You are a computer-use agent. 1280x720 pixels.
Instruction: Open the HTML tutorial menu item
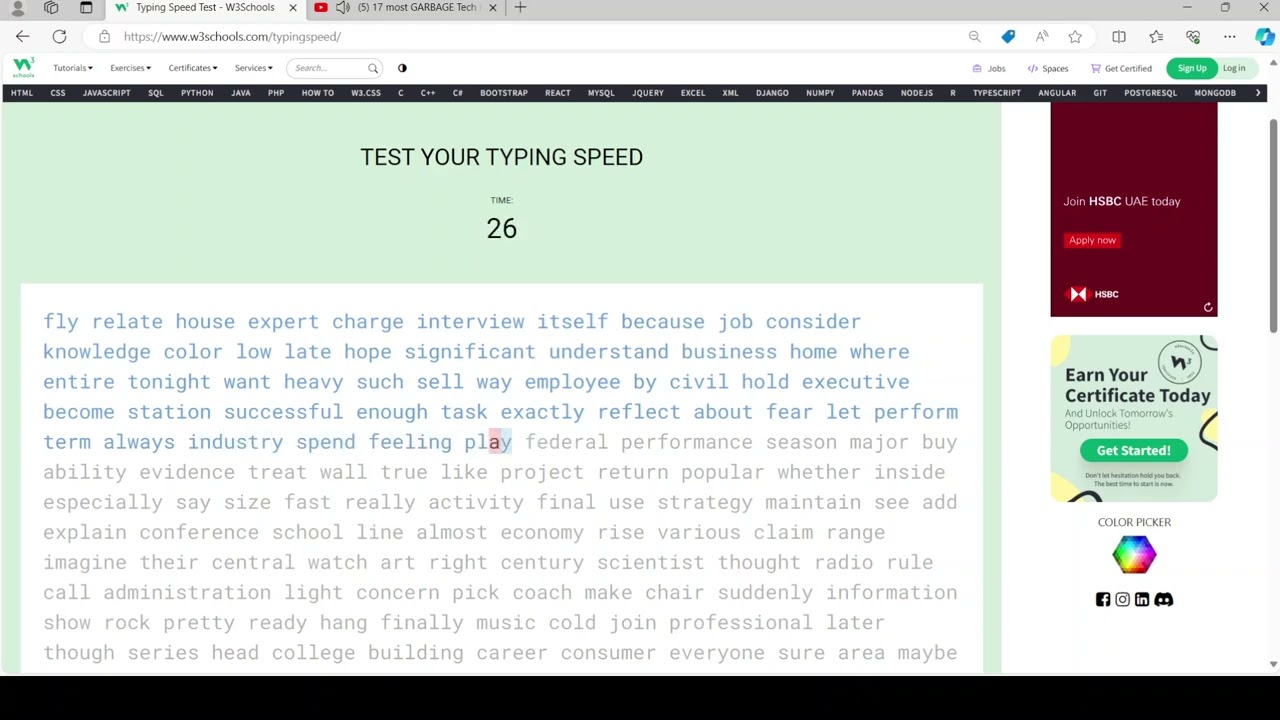coord(22,93)
